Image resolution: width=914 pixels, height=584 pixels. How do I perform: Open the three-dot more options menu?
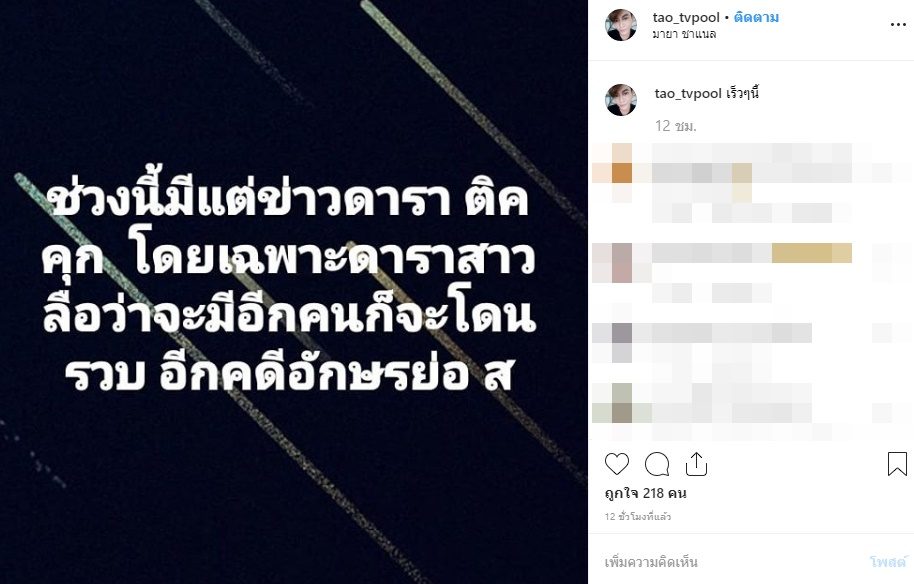(x=898, y=24)
